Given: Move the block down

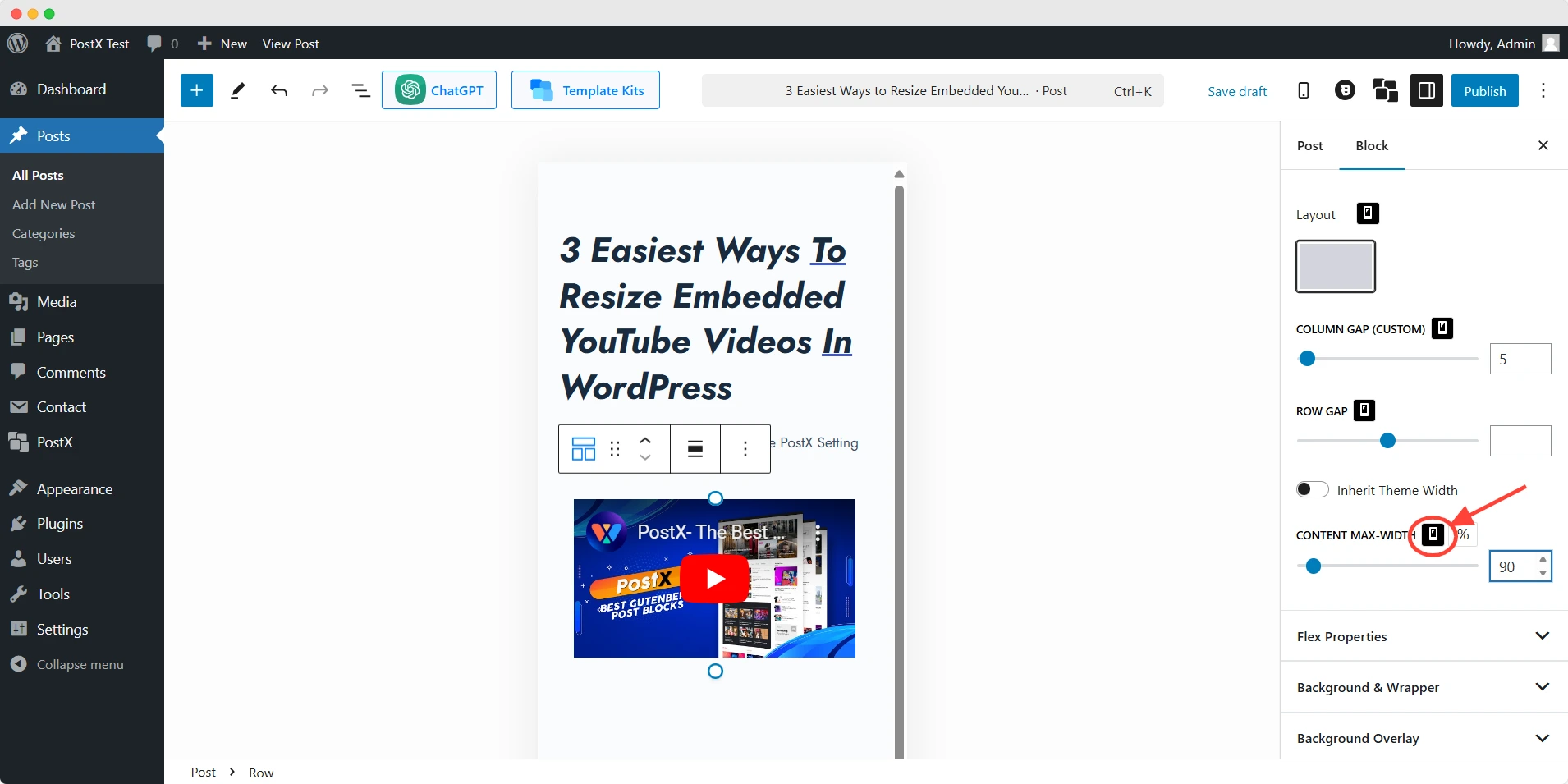Looking at the screenshot, I should point(645,458).
